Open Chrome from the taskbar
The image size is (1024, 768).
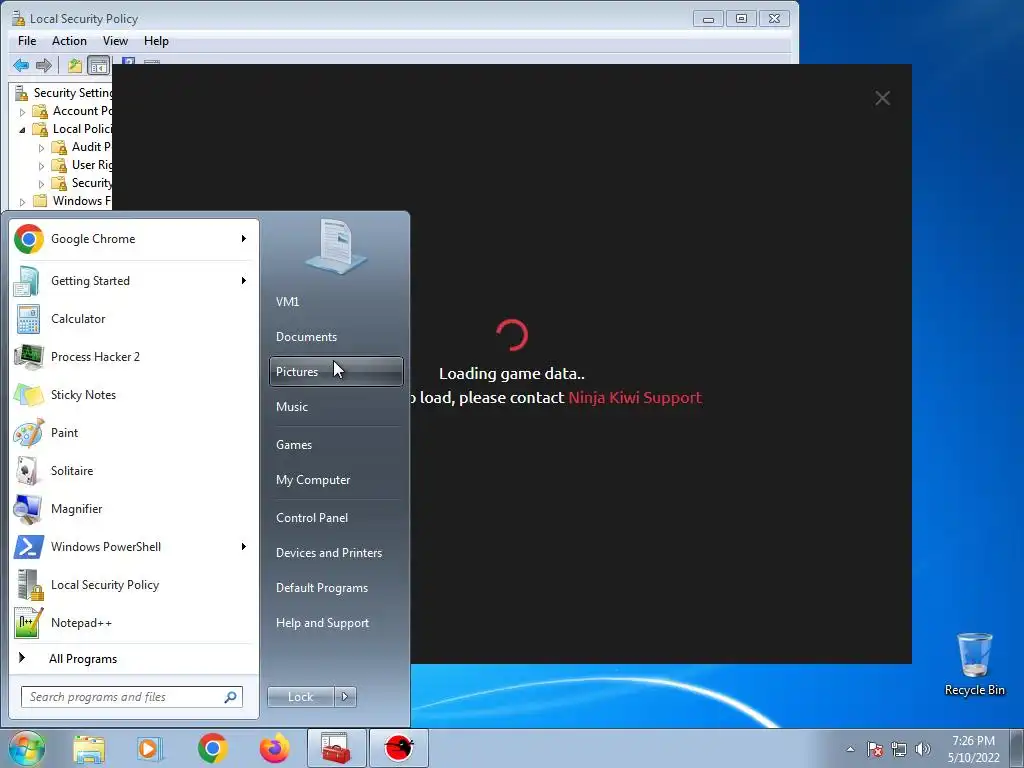point(212,748)
